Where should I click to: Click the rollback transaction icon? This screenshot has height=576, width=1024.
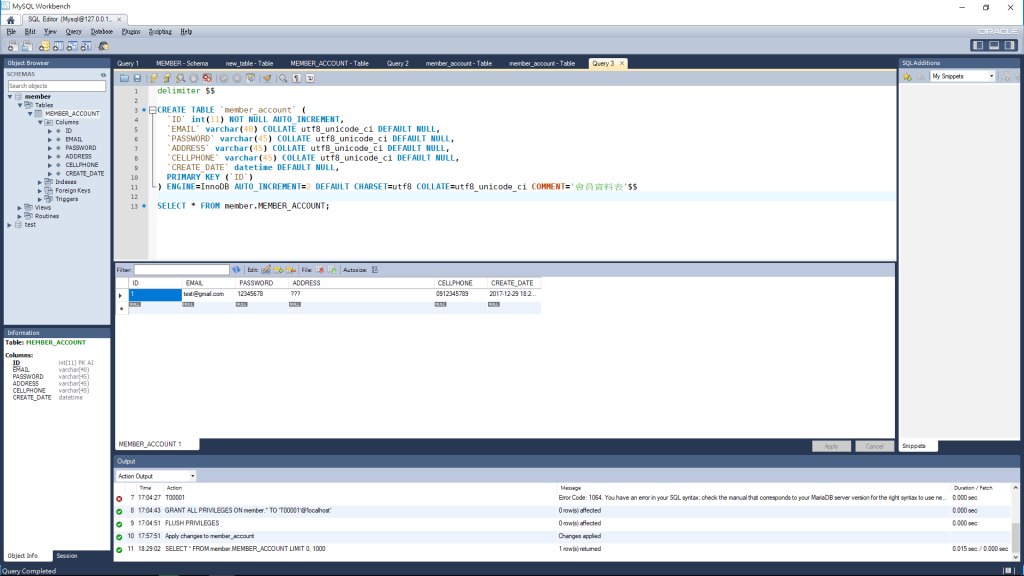coord(237,78)
